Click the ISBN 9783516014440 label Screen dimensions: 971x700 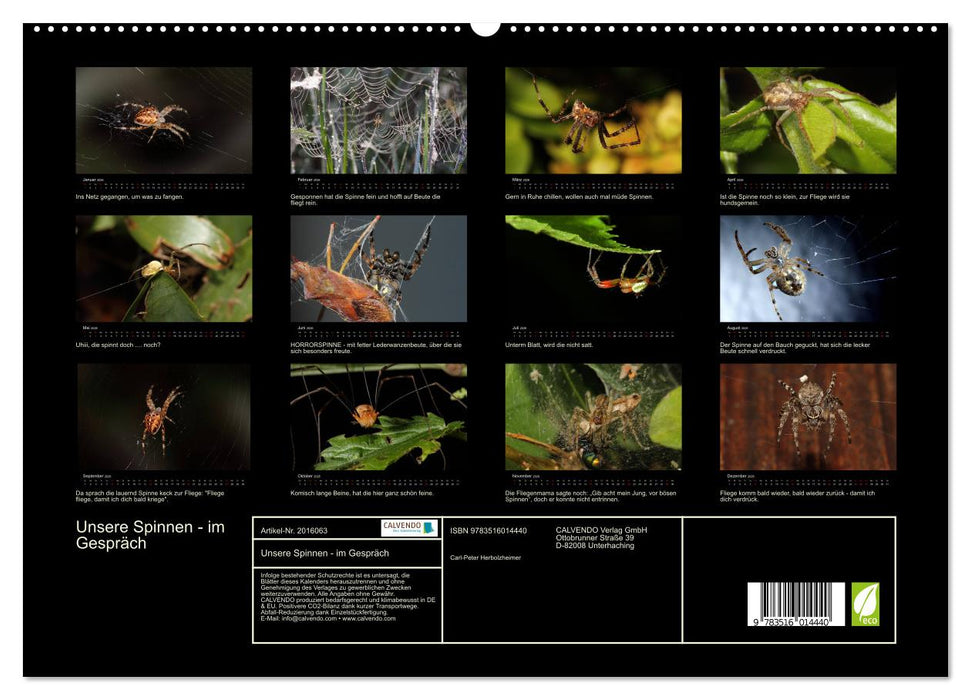pos(489,530)
